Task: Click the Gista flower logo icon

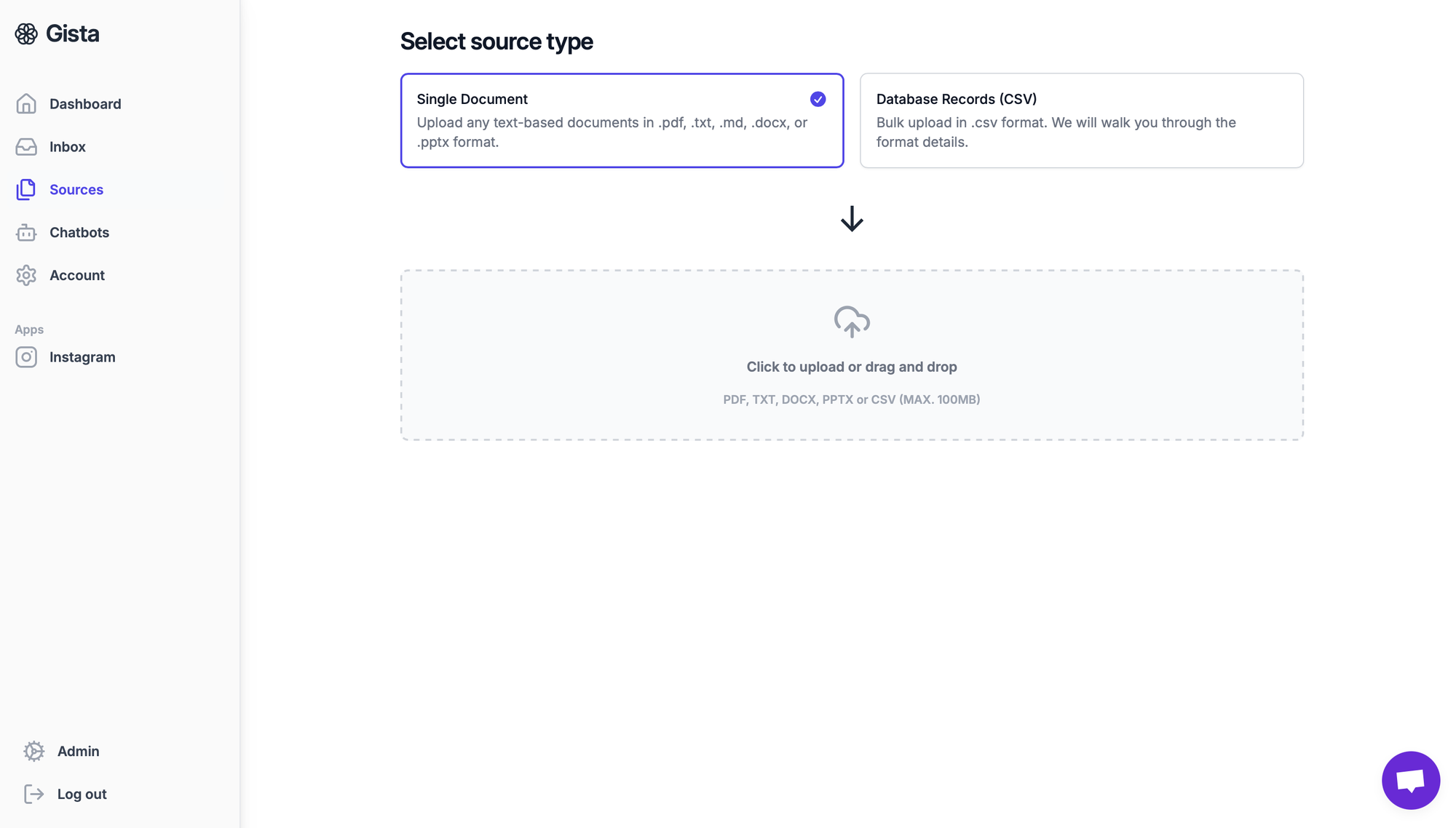Action: click(26, 33)
